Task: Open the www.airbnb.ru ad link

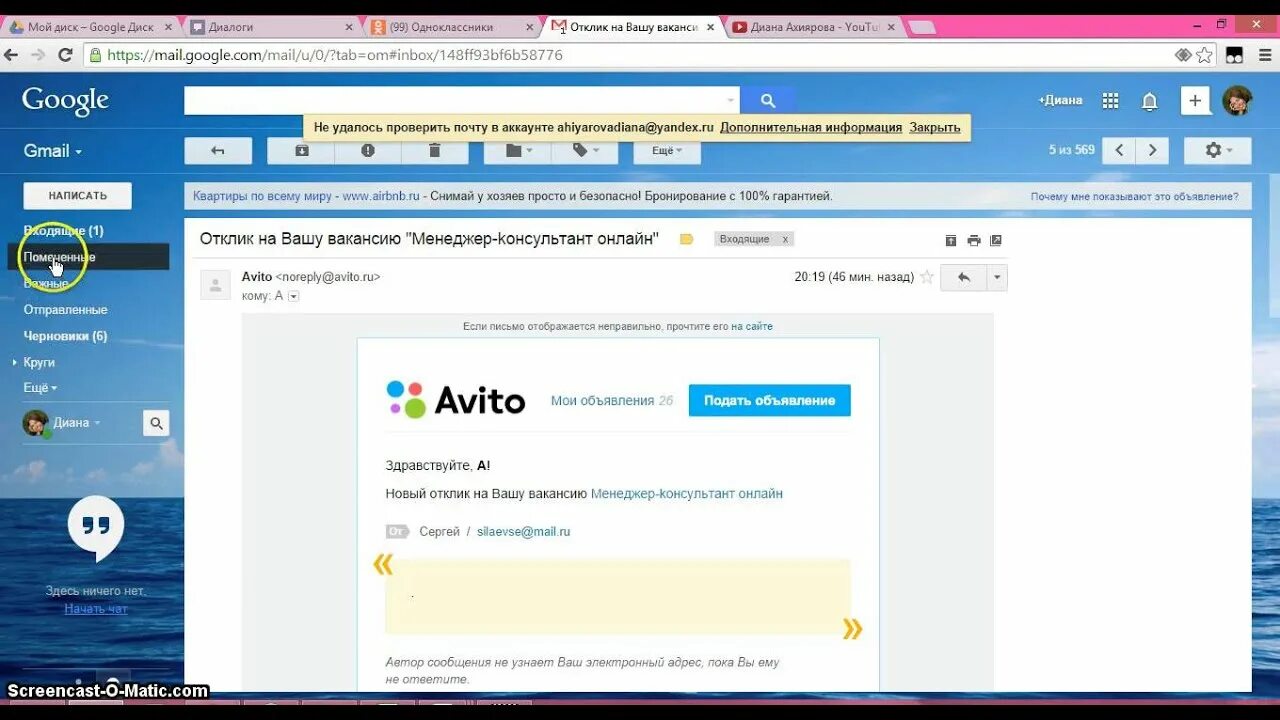Action: [381, 196]
